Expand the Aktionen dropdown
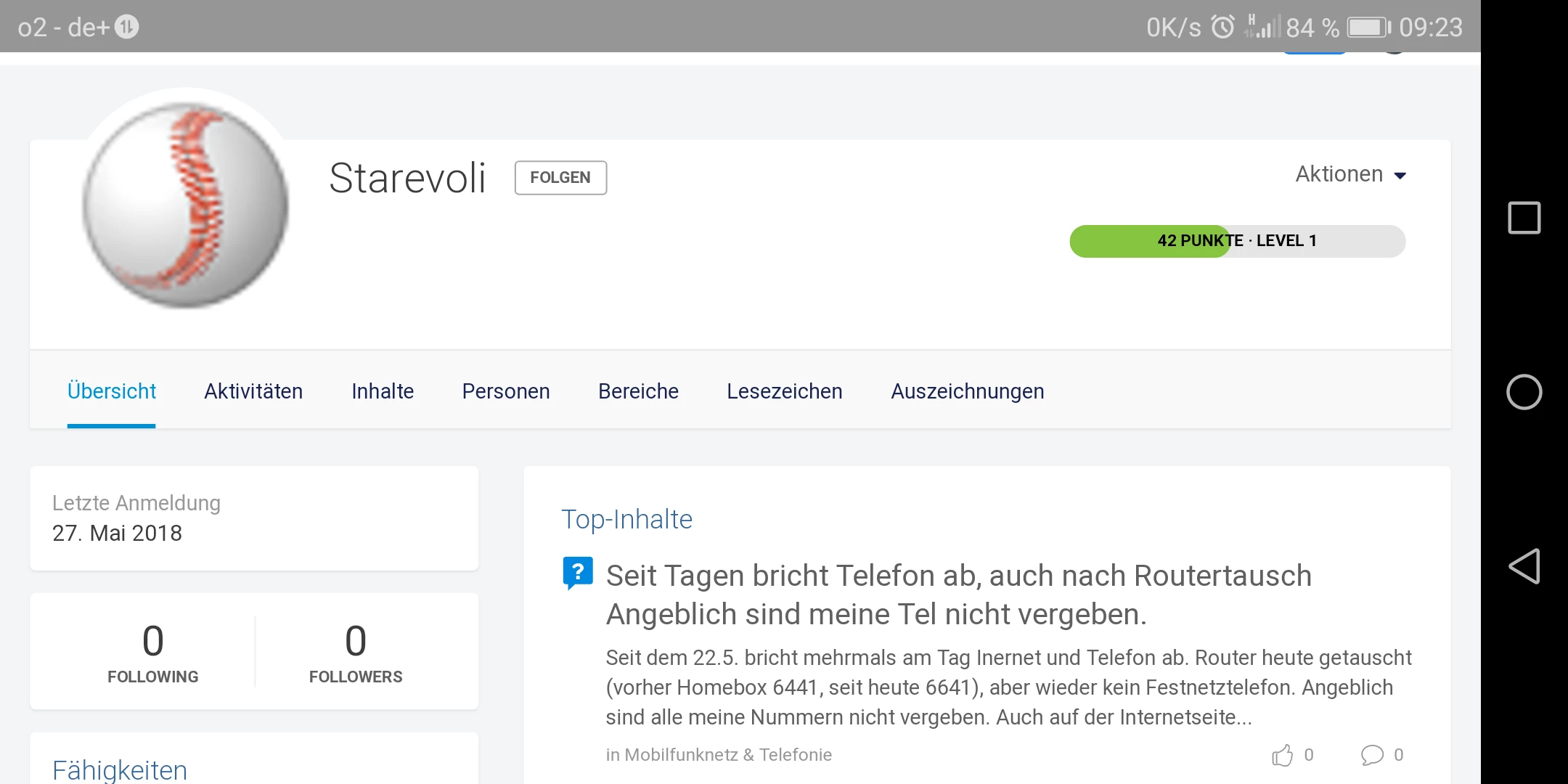Image resolution: width=1568 pixels, height=784 pixels. tap(1351, 174)
